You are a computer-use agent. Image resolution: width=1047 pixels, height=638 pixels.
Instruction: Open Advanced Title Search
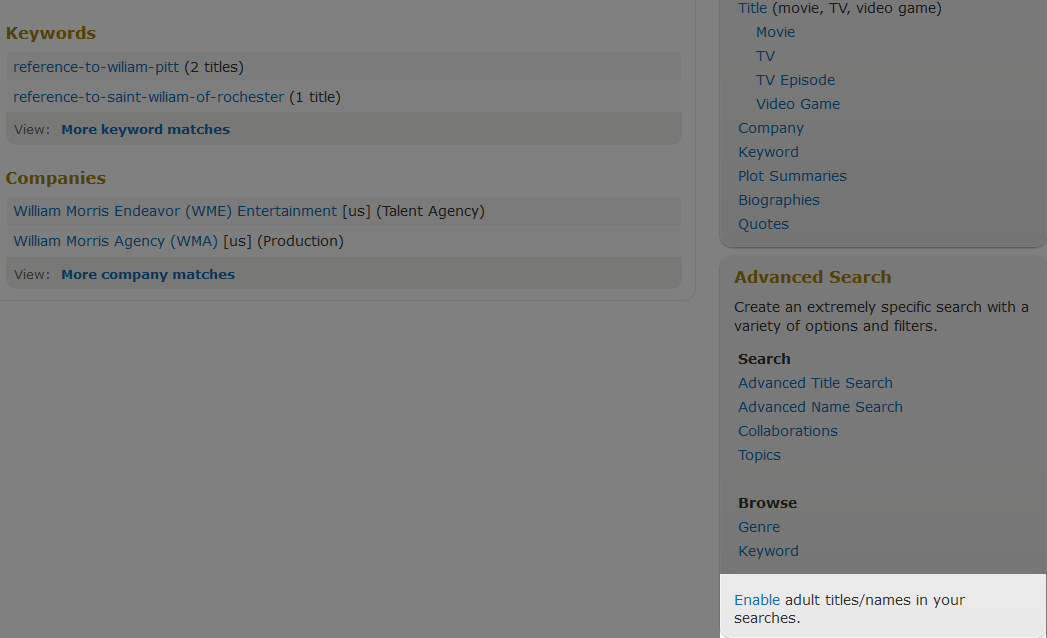[x=815, y=383]
